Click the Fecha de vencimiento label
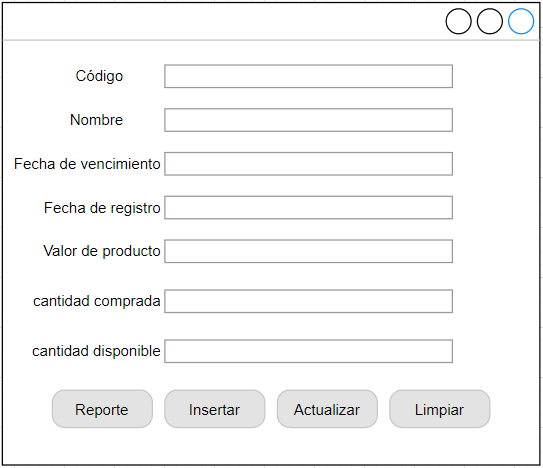 pos(87,164)
